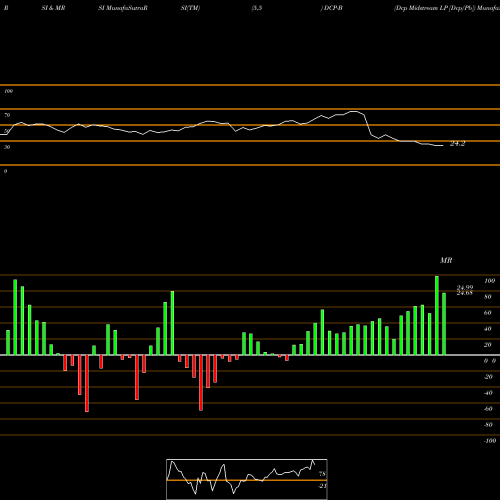Click the 24.2 value beside the RSI line
500x500 pixels.
(x=457, y=144)
